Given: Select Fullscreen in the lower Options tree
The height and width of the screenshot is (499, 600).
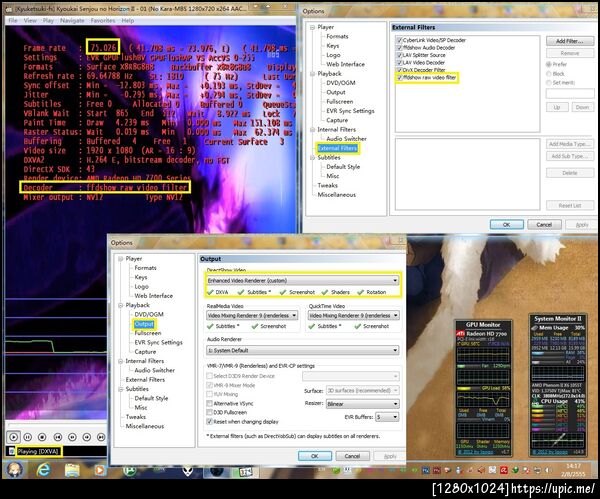Looking at the screenshot, I should [x=148, y=333].
